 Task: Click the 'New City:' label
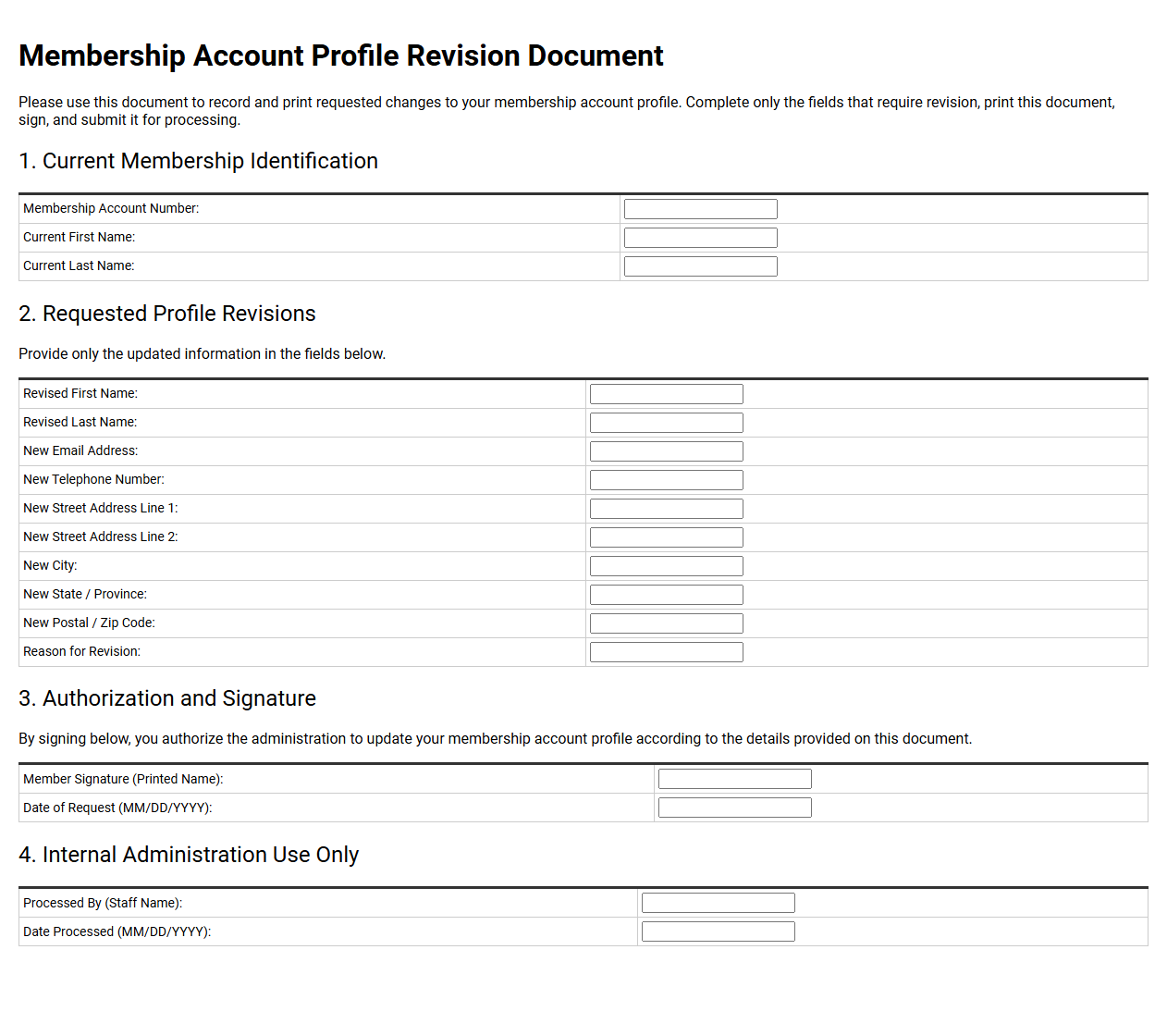tap(50, 566)
